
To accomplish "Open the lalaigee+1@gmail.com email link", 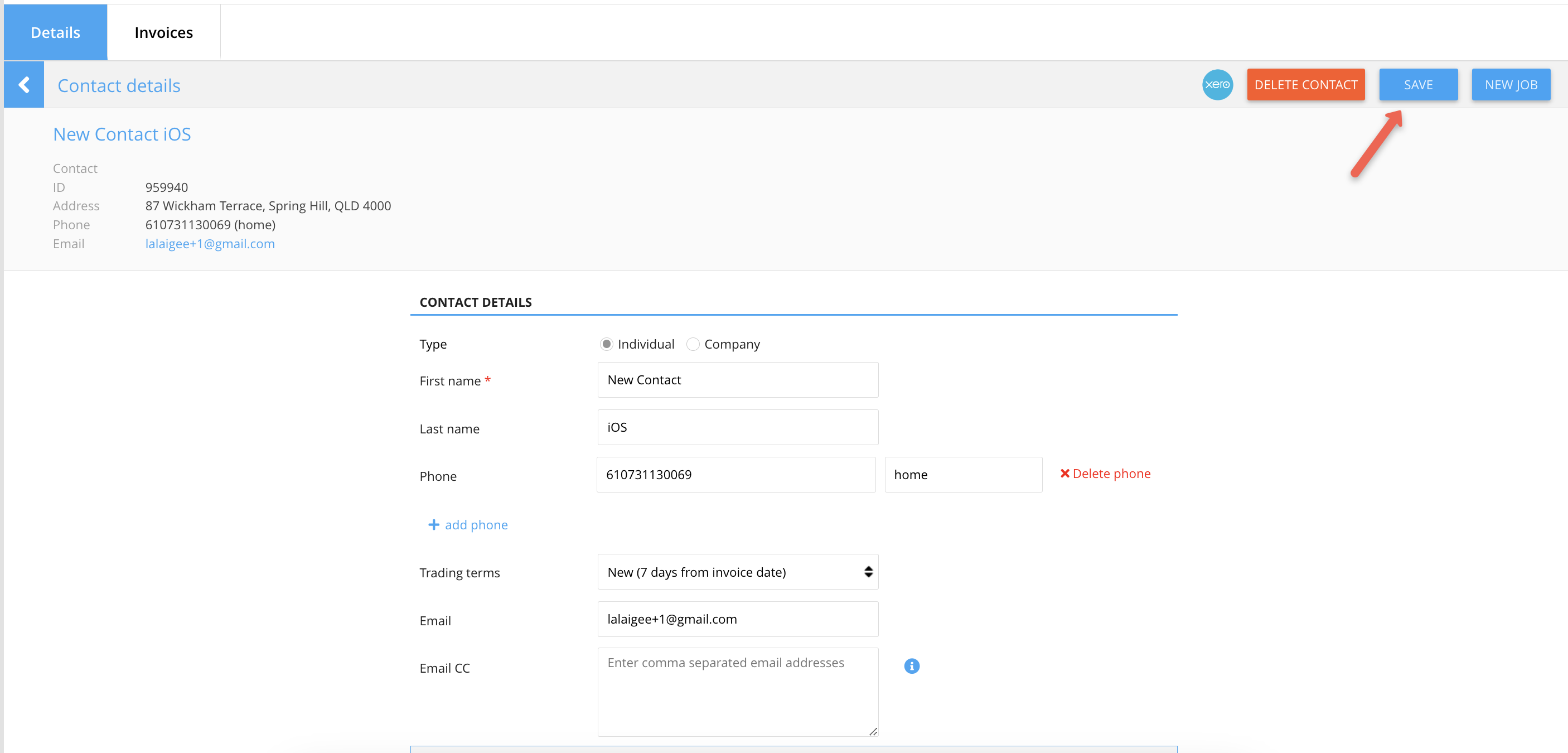I will click(x=210, y=244).
